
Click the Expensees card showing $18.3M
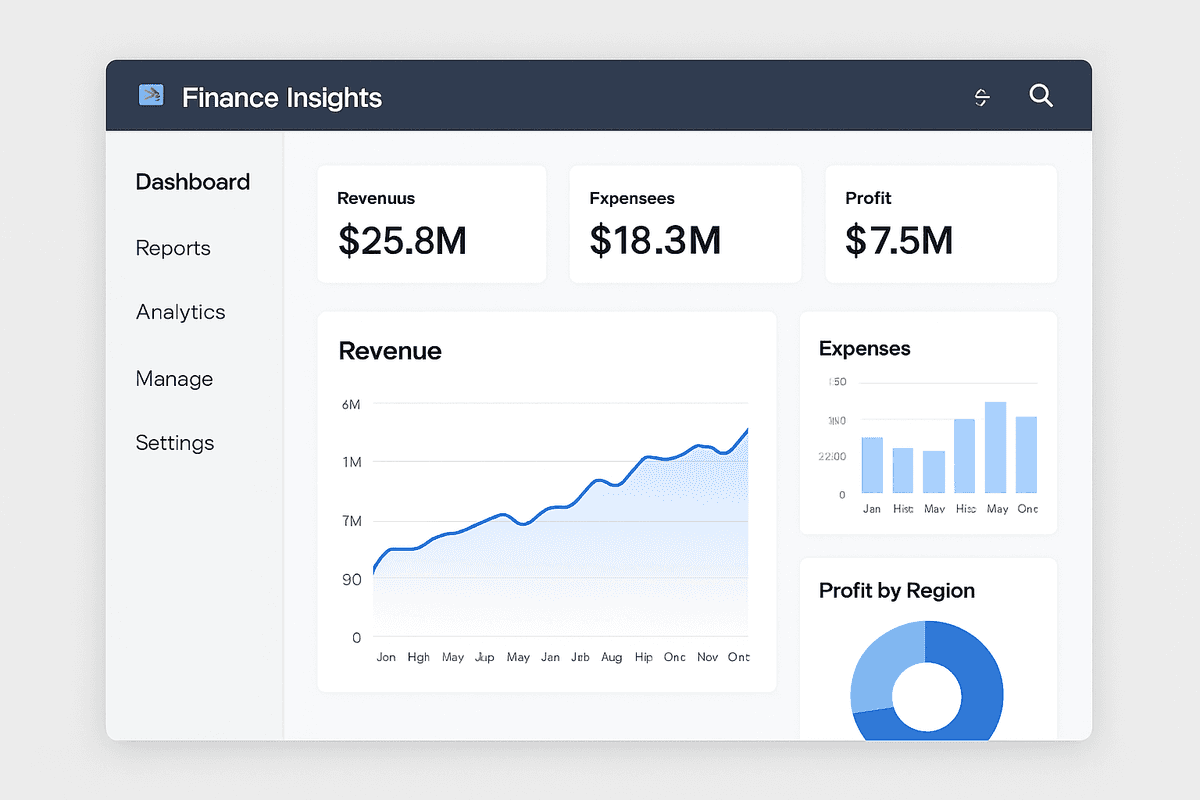coord(685,223)
